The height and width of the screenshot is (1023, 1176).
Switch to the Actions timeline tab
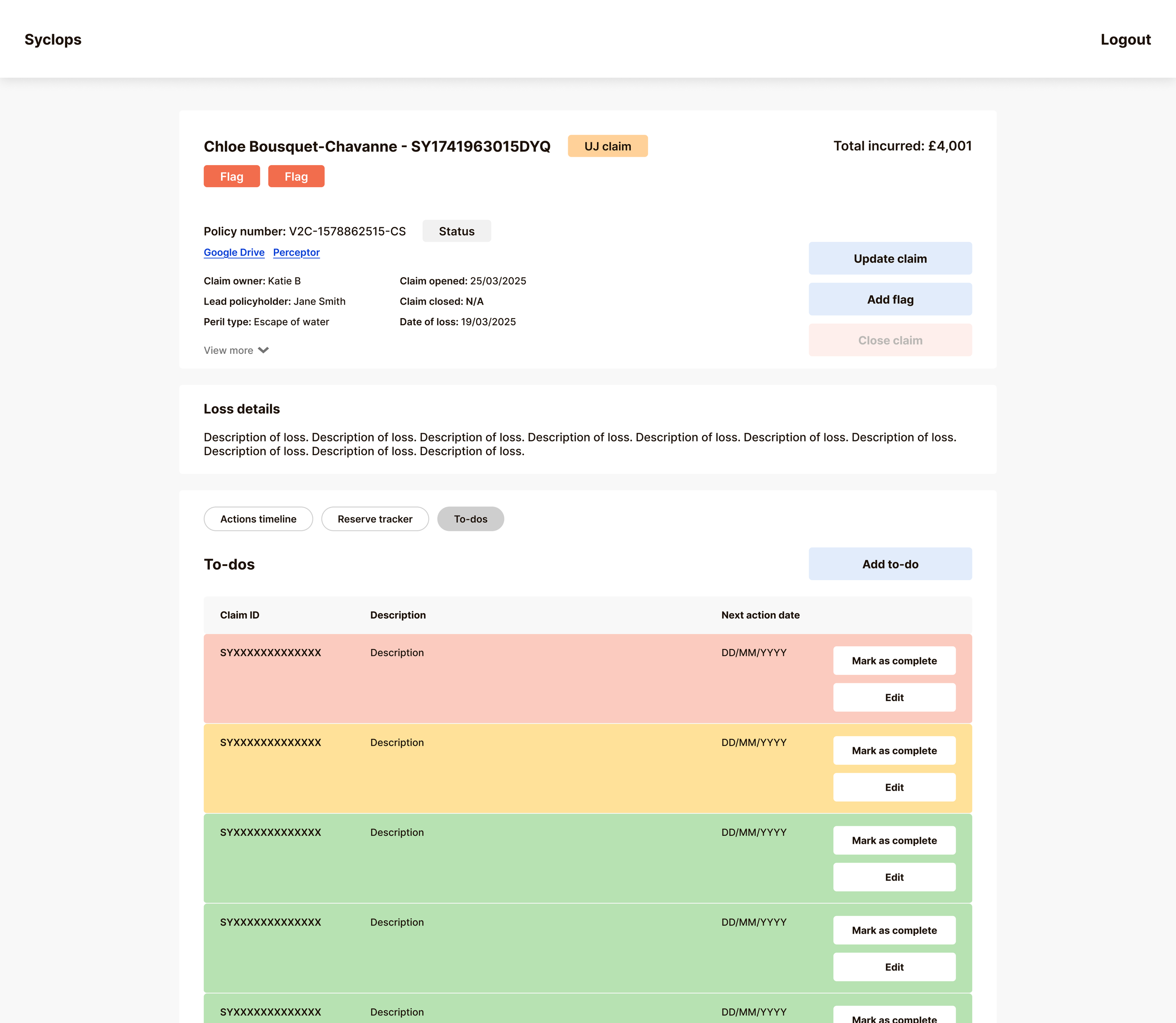click(x=258, y=519)
